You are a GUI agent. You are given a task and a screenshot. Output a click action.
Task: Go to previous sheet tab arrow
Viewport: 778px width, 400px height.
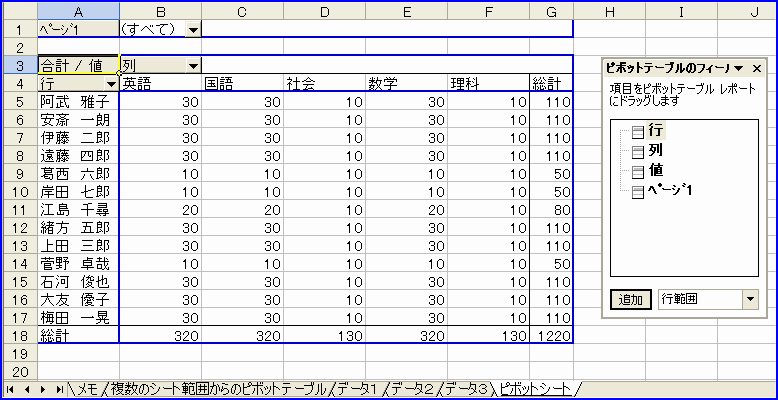[27, 389]
